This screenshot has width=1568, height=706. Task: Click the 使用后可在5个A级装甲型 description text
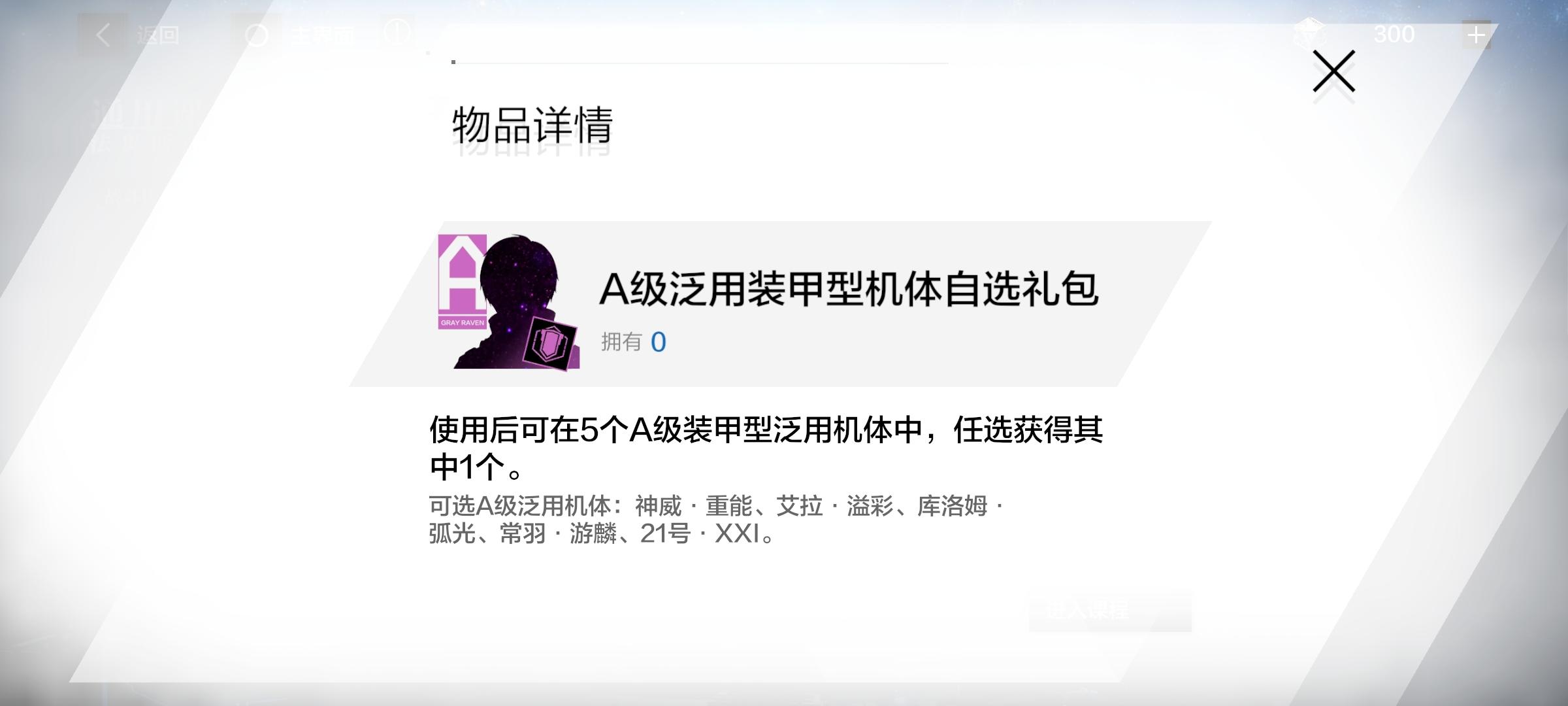pos(766,448)
